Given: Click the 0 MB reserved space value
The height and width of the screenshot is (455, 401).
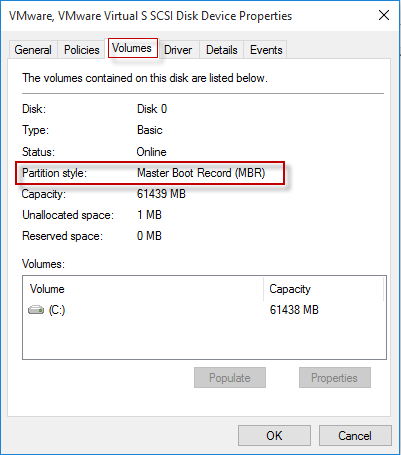Looking at the screenshot, I should coord(149,236).
